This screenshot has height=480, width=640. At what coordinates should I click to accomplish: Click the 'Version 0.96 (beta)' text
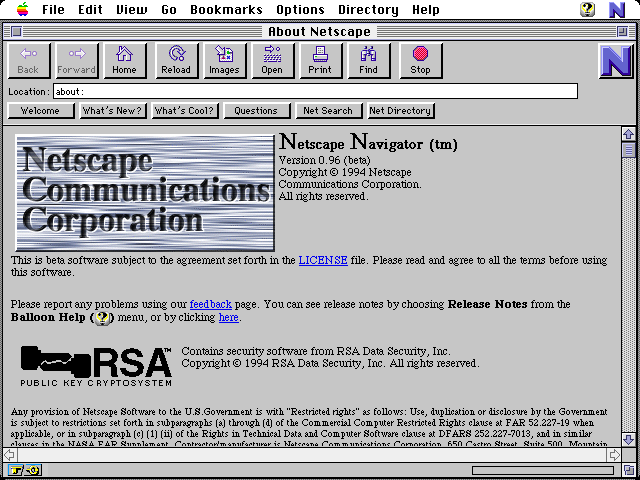(x=324, y=160)
